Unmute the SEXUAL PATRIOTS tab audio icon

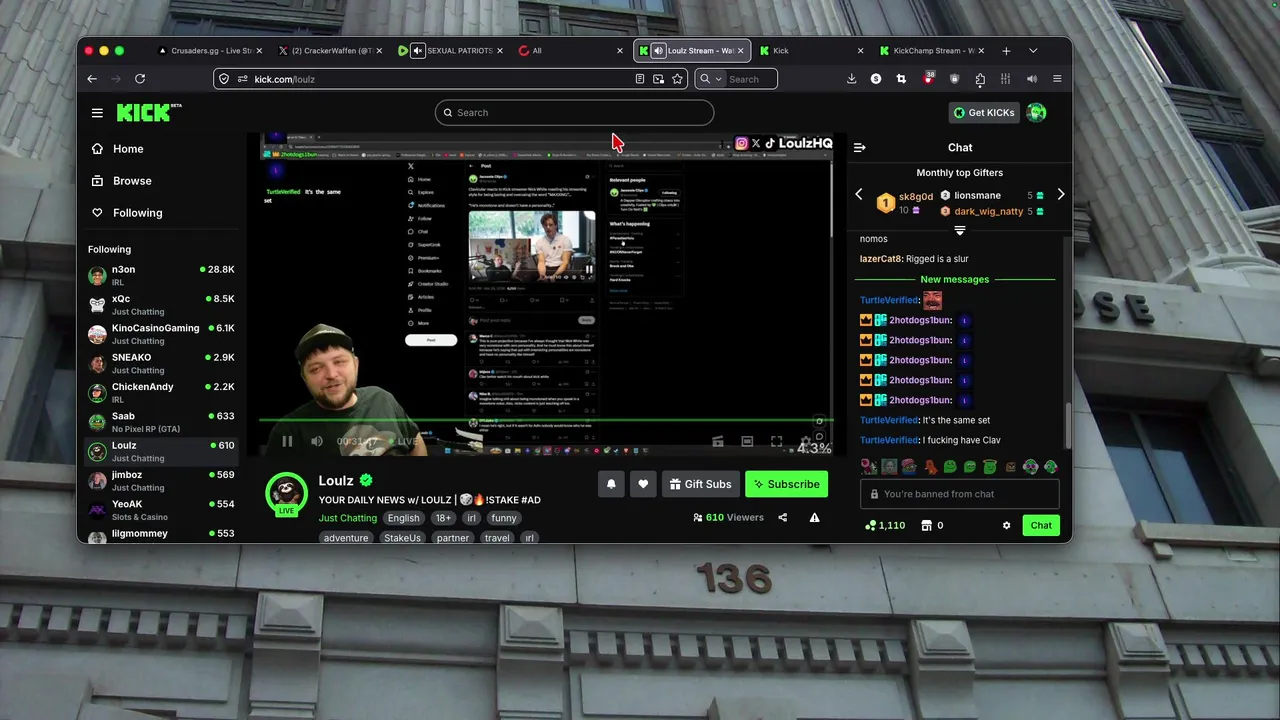pyautogui.click(x=418, y=51)
